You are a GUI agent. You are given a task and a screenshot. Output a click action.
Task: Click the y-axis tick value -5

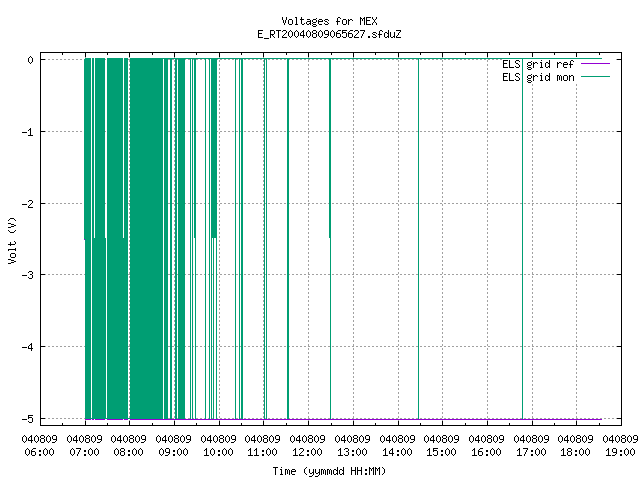pos(28,419)
